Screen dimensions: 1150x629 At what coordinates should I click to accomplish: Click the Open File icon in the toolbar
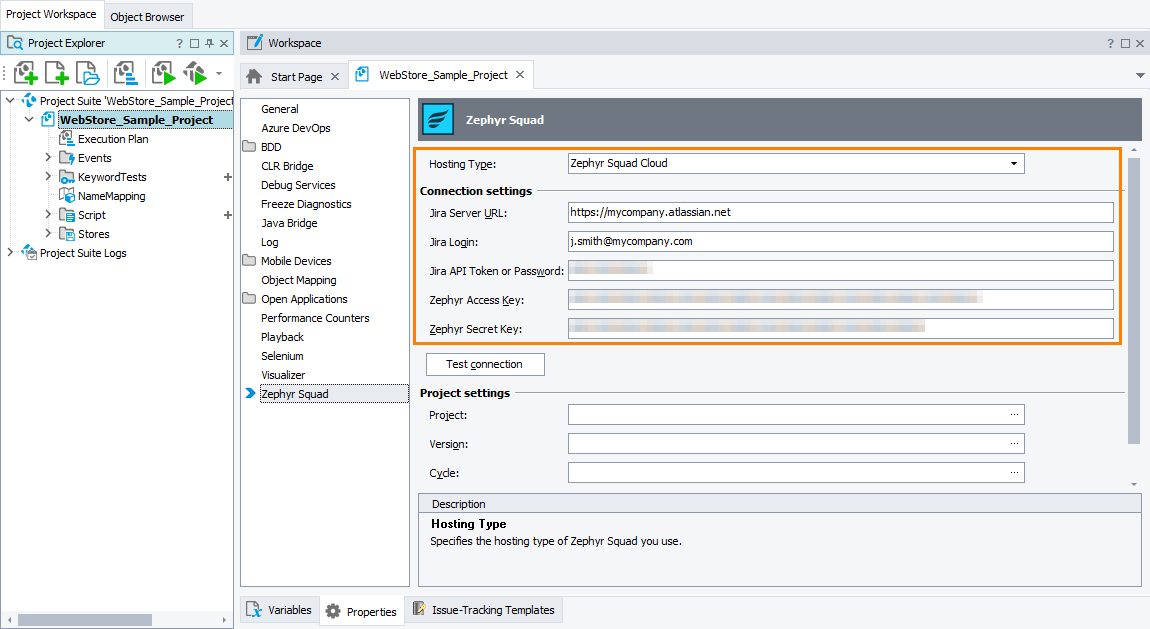coord(88,72)
